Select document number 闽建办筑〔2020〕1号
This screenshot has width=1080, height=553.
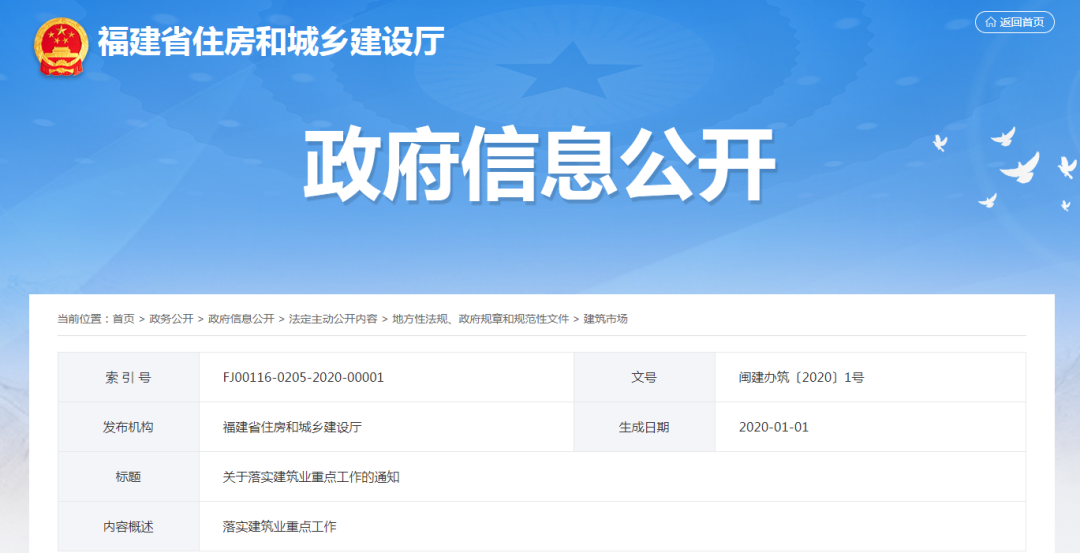[801, 377]
